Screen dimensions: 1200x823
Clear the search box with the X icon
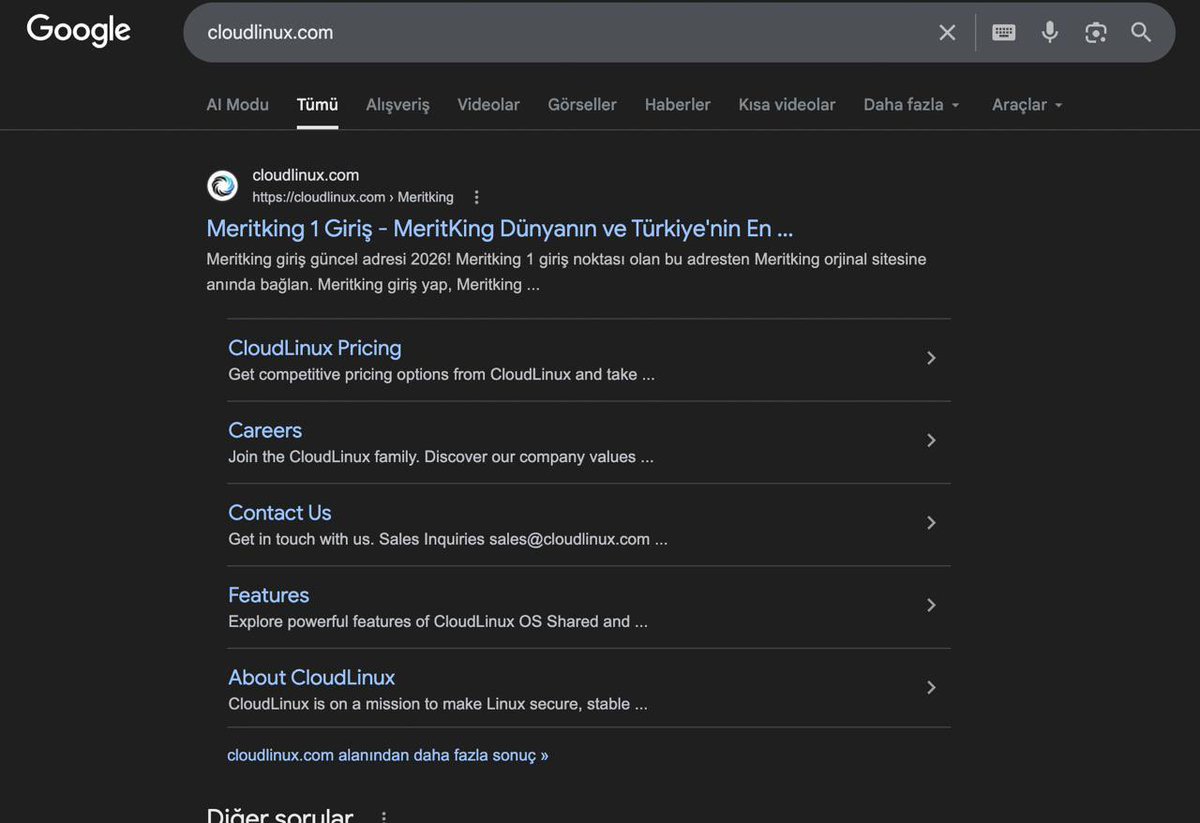point(947,32)
